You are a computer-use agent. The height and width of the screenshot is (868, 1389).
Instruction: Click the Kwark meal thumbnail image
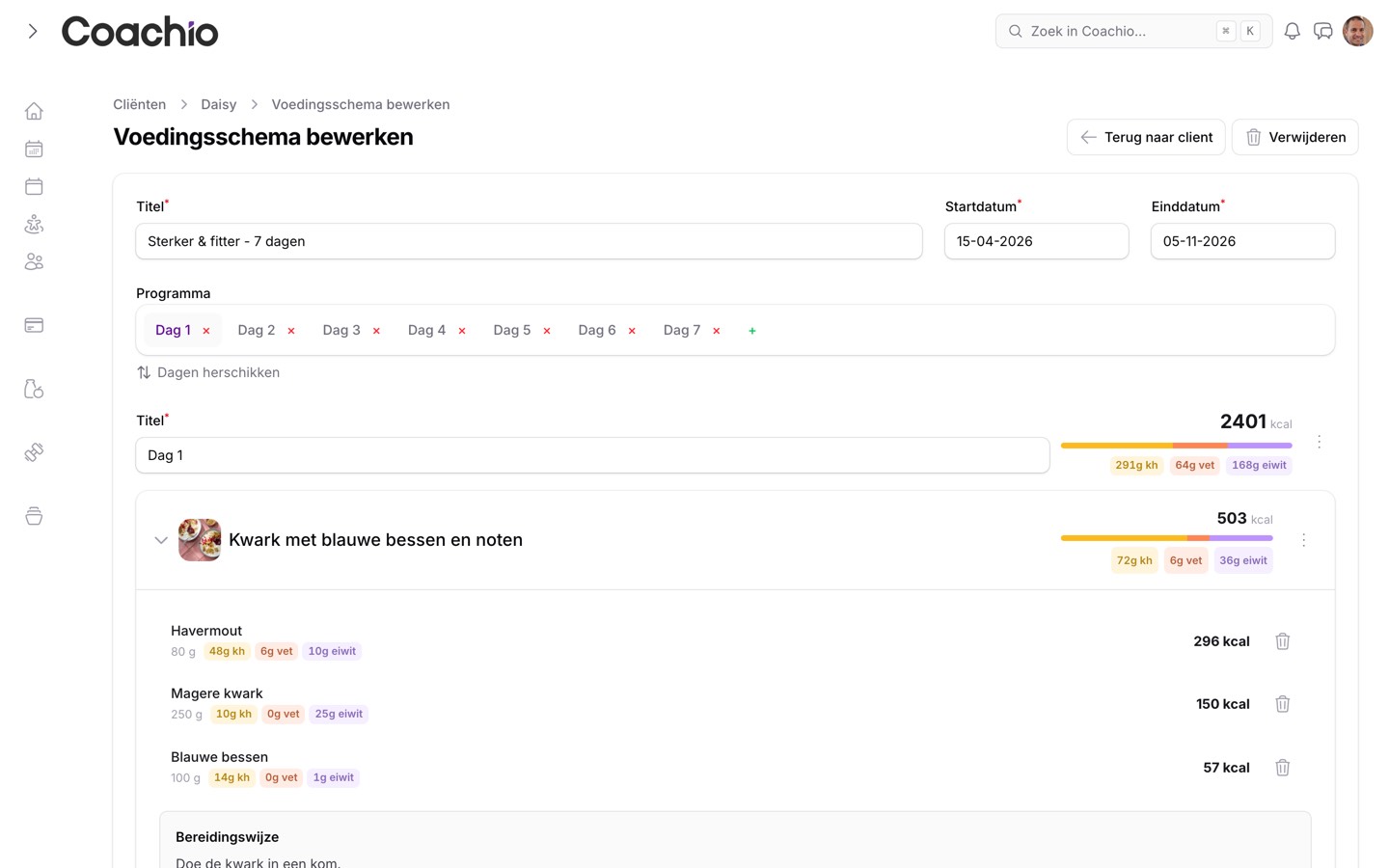coord(200,540)
